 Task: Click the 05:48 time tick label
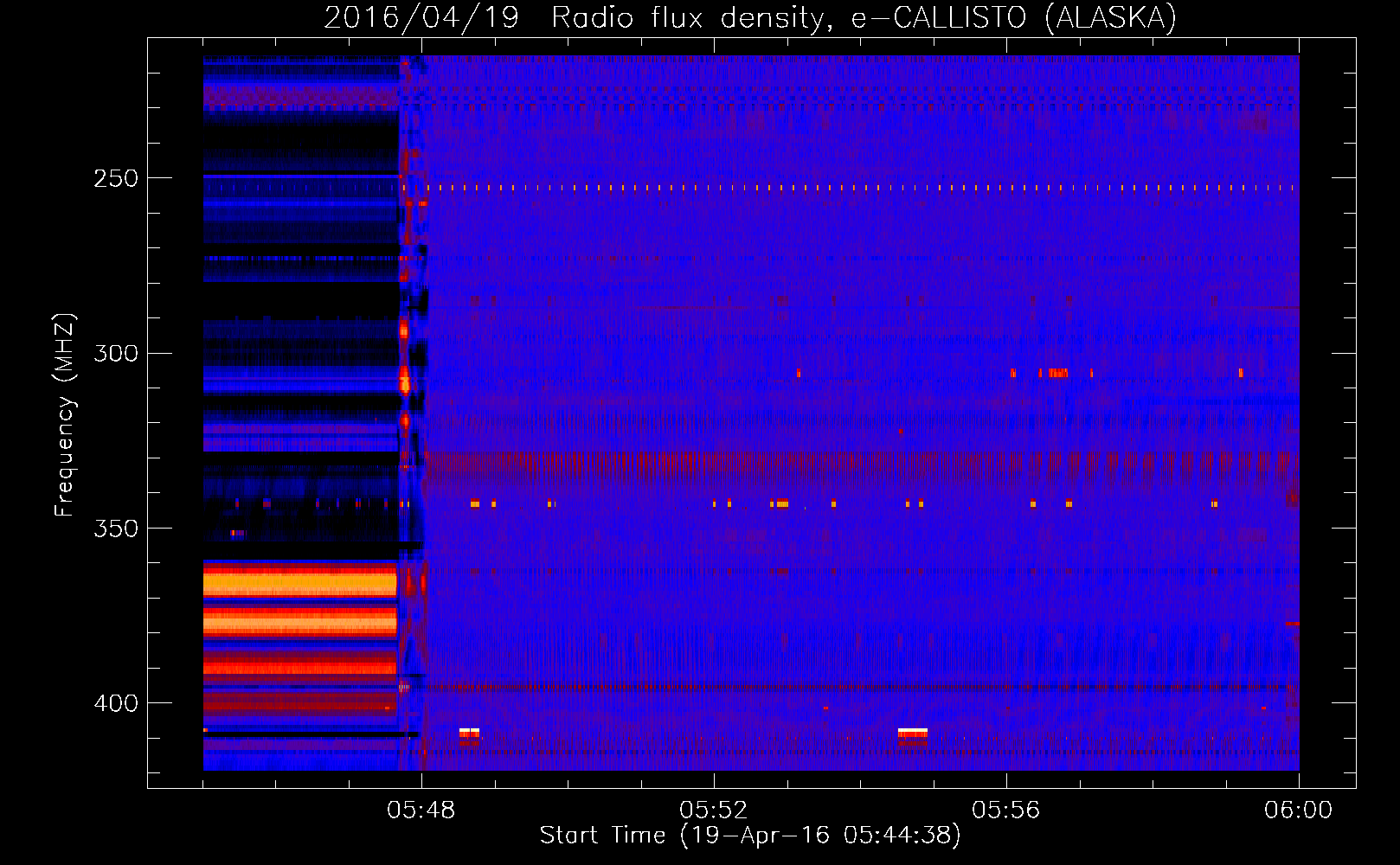click(x=421, y=810)
